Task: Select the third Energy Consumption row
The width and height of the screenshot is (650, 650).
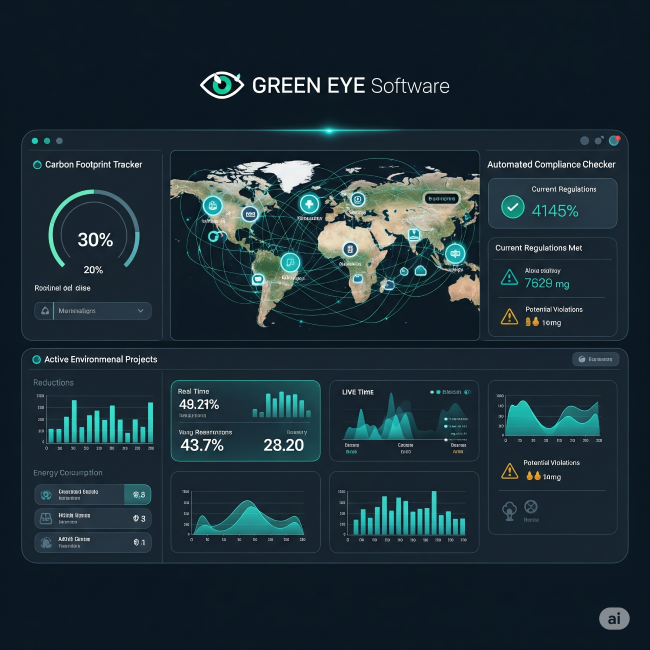Action: [x=93, y=542]
